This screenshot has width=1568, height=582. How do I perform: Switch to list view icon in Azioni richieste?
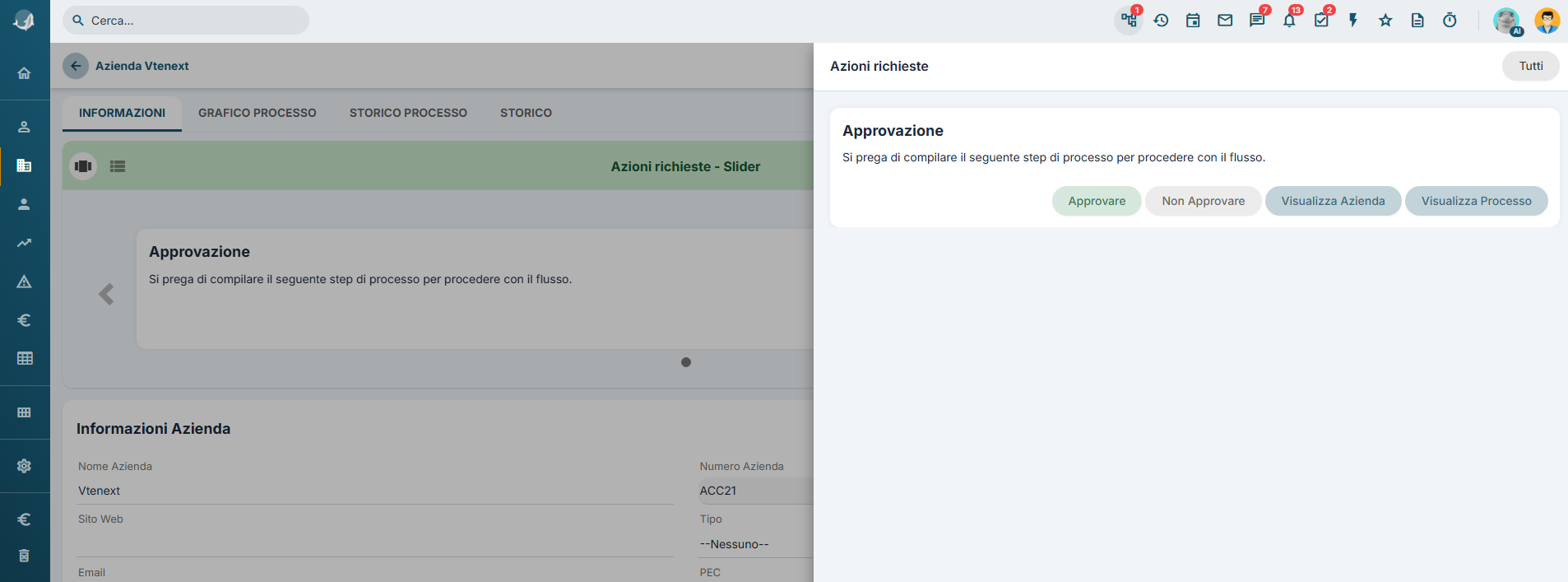(118, 166)
